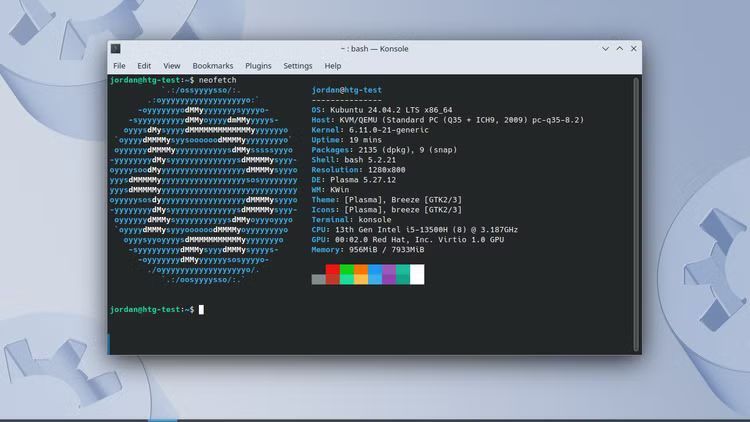The image size is (750, 422).
Task: Expand the View menu
Action: click(x=172, y=66)
